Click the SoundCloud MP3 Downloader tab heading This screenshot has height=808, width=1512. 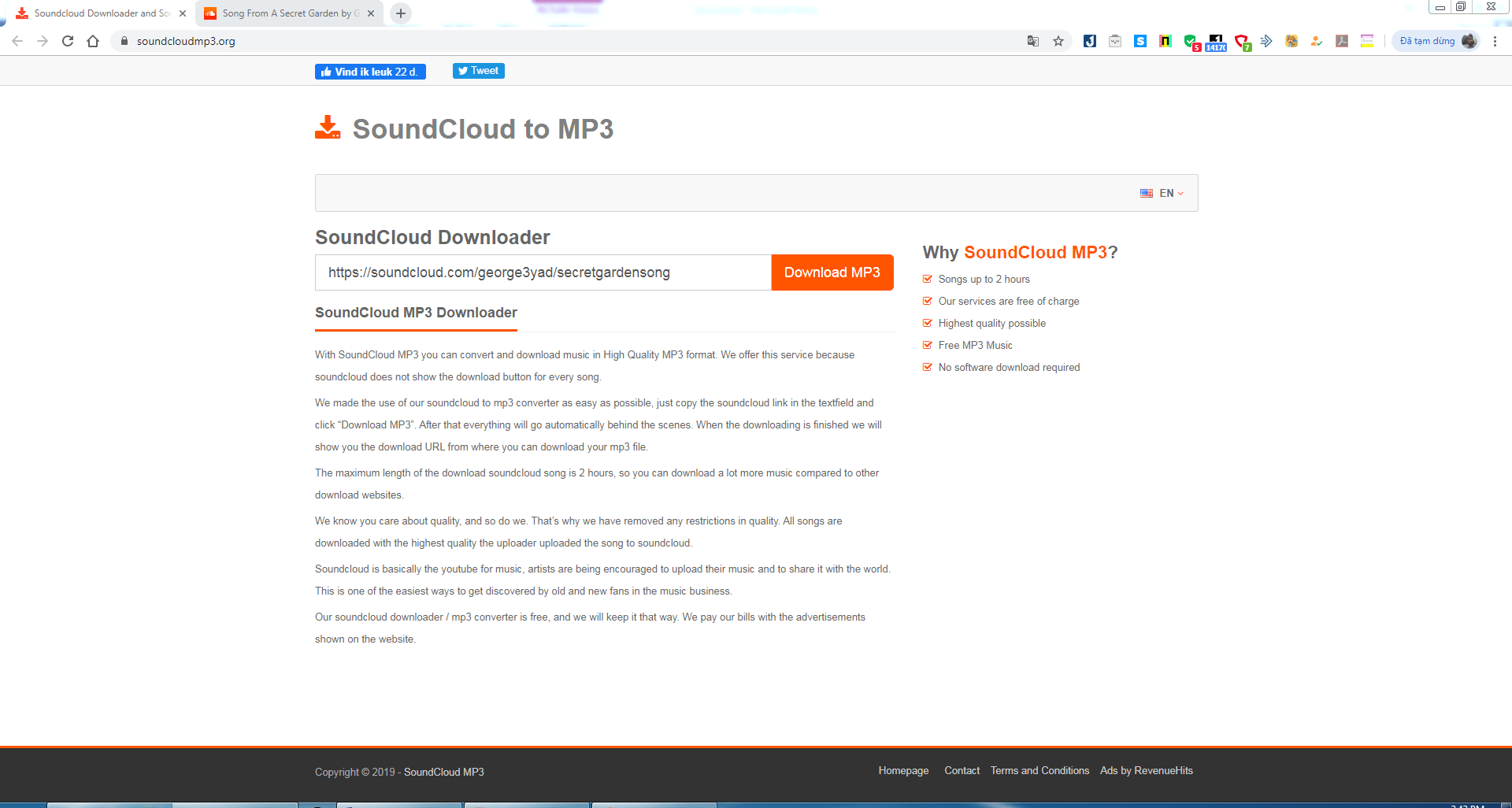[416, 313]
